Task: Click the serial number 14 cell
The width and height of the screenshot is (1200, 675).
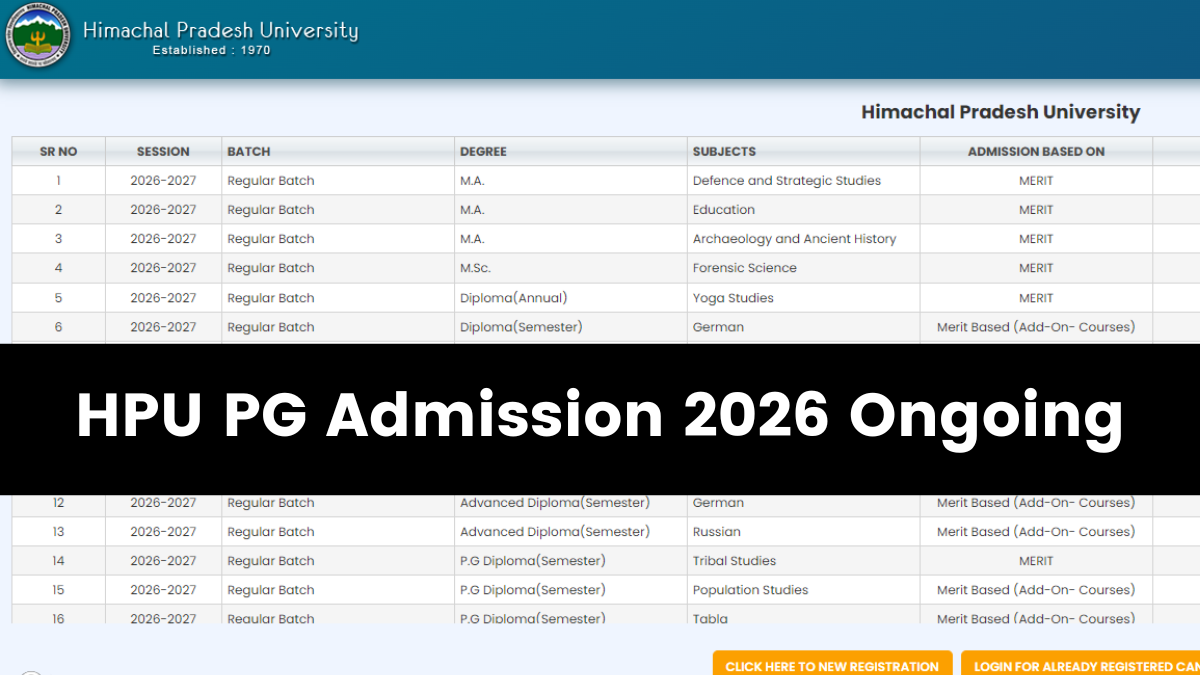Action: pyautogui.click(x=58, y=561)
